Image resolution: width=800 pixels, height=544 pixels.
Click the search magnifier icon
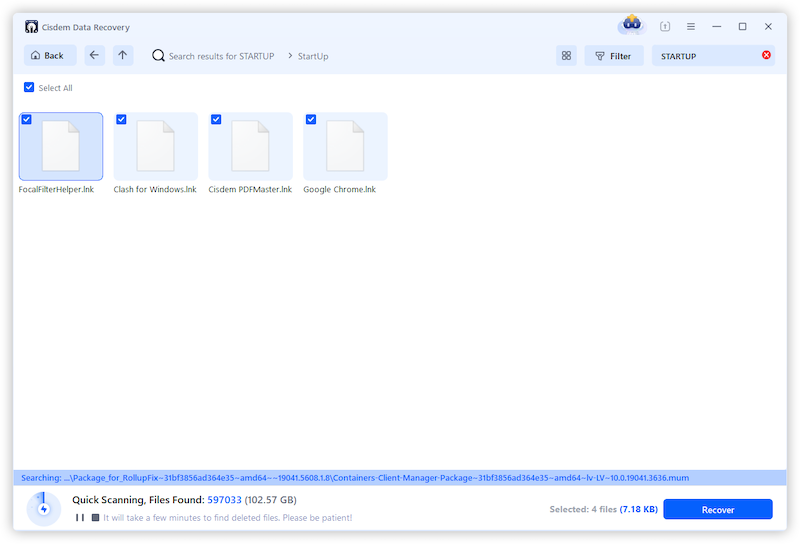(x=158, y=56)
